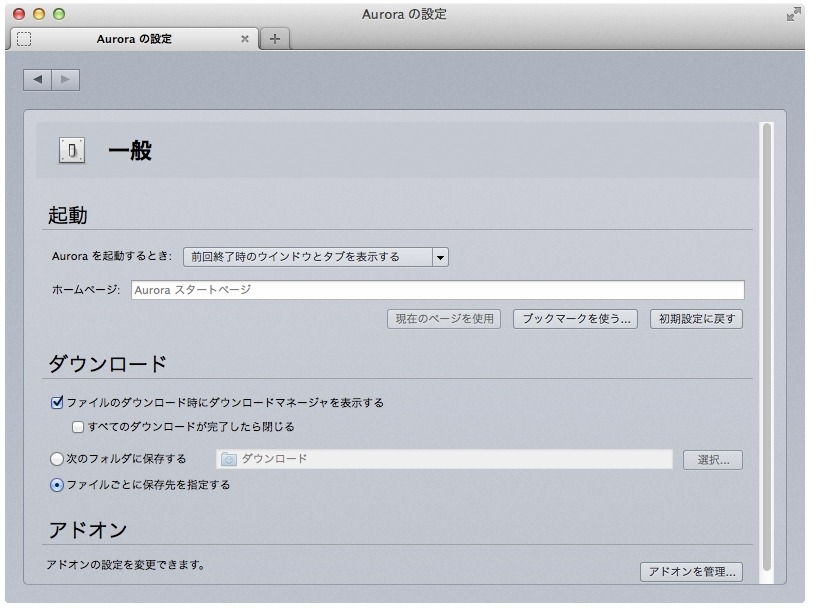
Task: Click the forward navigation arrow
Action: (66, 80)
